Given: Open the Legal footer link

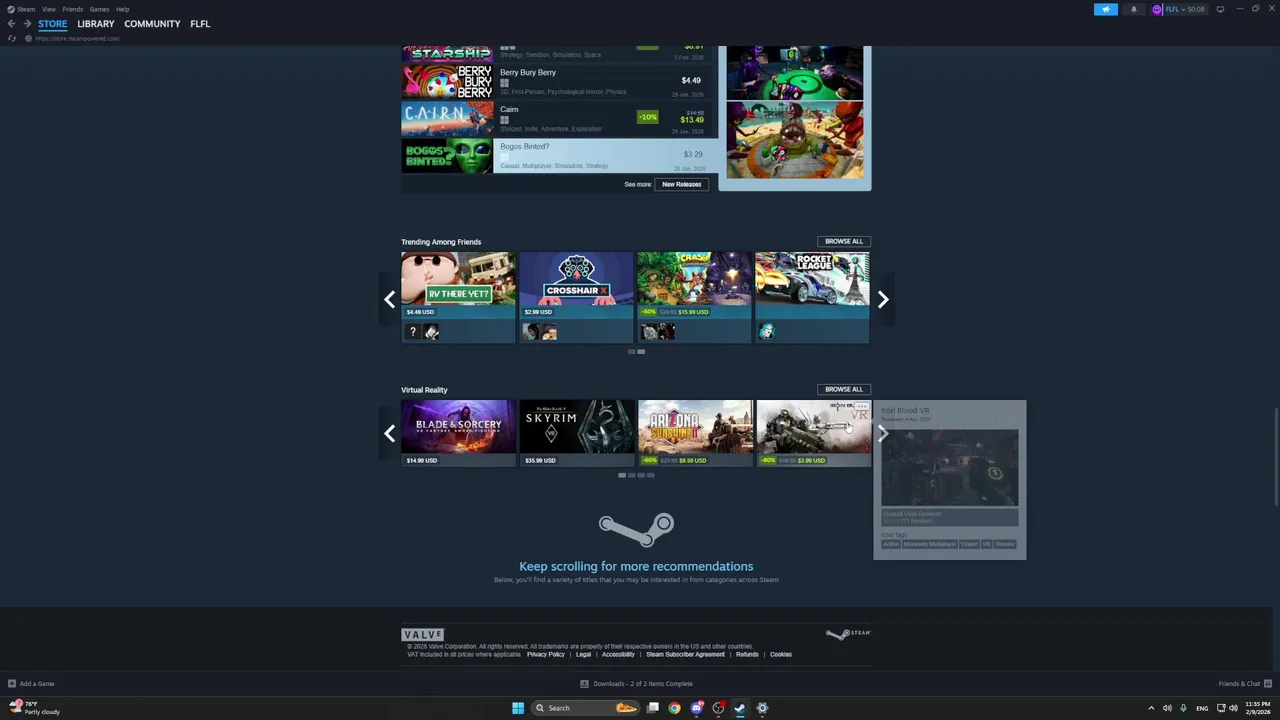Looking at the screenshot, I should [x=584, y=655].
